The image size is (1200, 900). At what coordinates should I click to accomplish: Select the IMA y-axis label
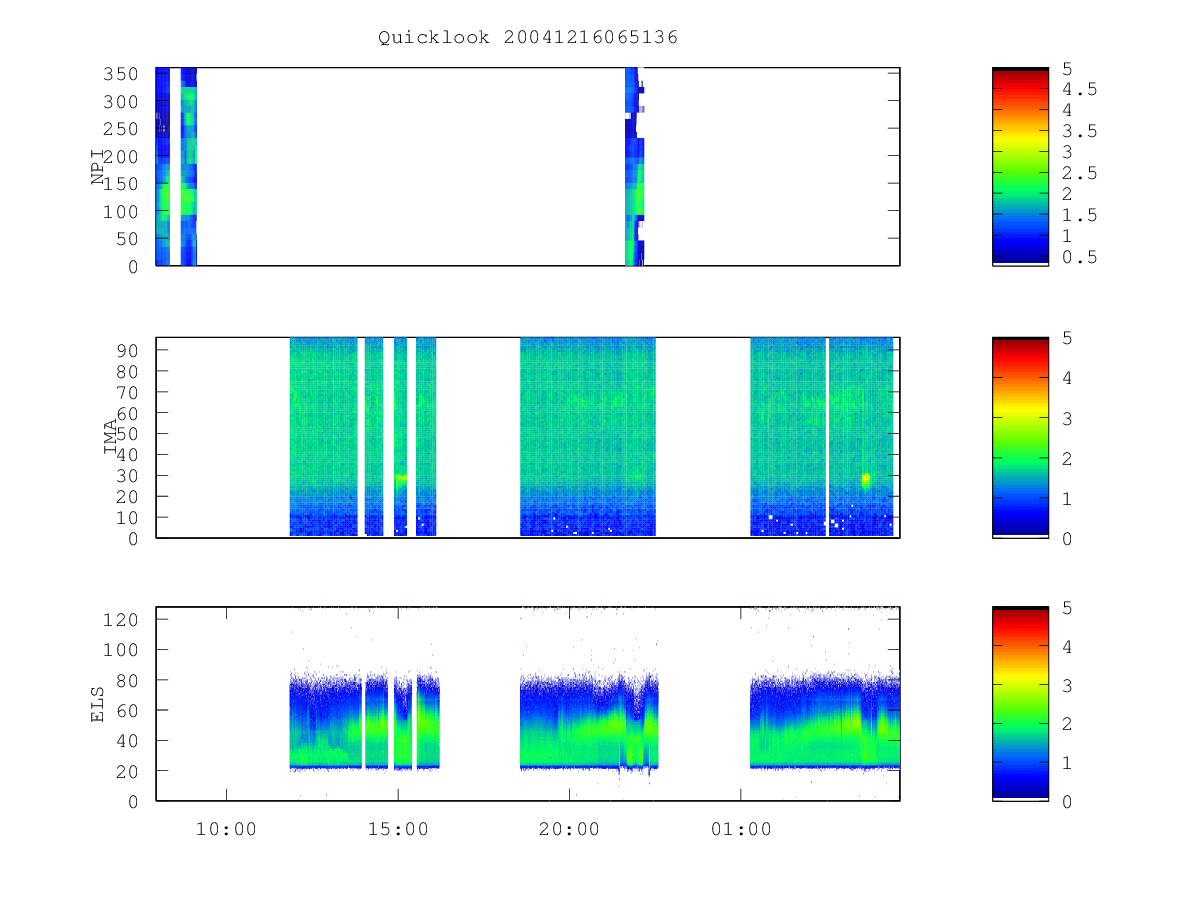coord(111,437)
